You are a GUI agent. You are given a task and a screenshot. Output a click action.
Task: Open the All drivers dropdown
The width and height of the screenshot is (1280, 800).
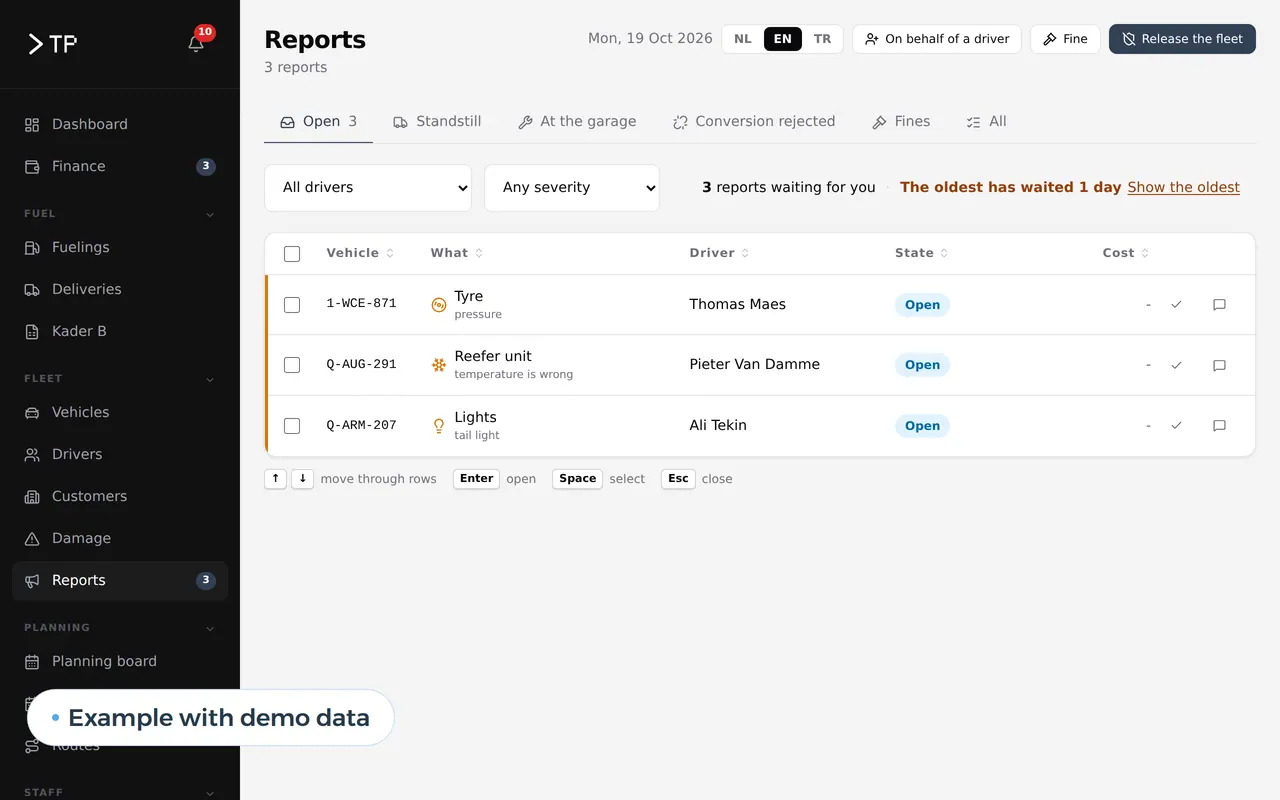[368, 188]
